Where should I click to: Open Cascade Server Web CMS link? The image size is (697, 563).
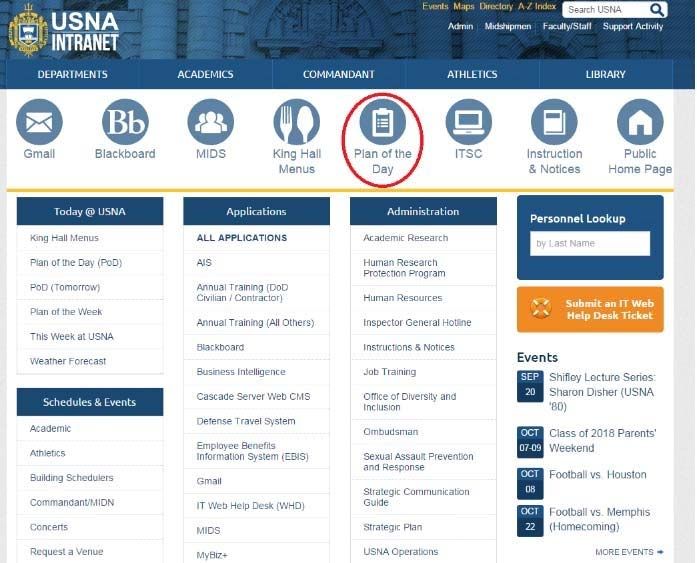253,396
